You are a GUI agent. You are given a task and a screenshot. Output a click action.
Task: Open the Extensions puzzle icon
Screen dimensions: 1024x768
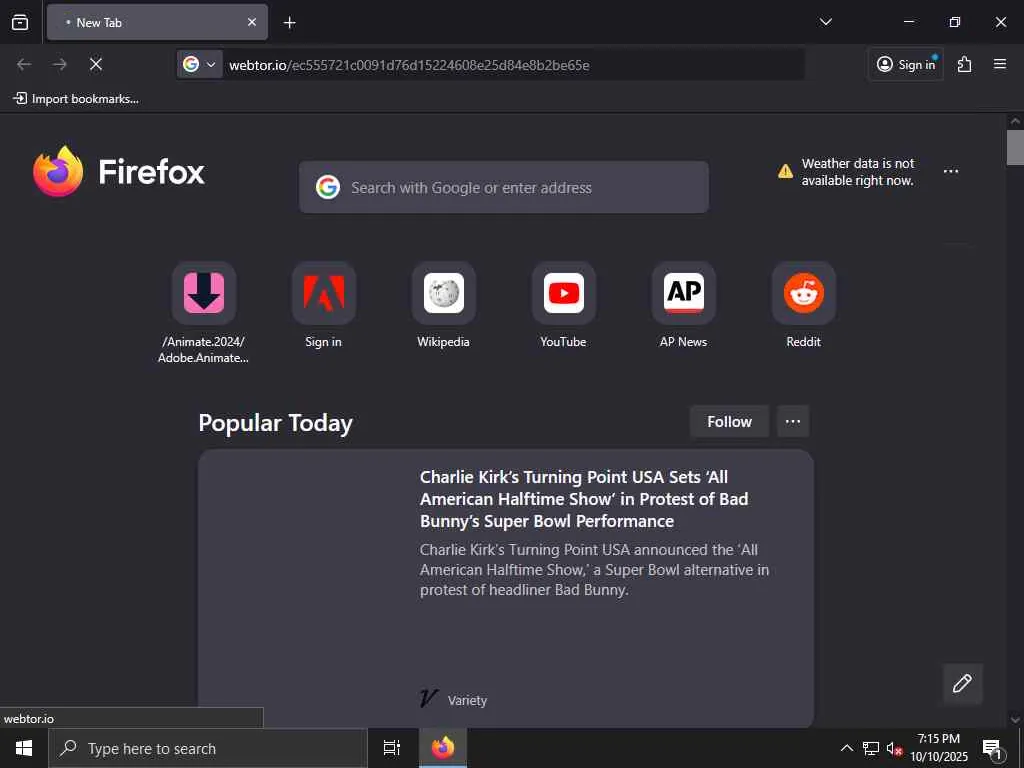tap(965, 64)
